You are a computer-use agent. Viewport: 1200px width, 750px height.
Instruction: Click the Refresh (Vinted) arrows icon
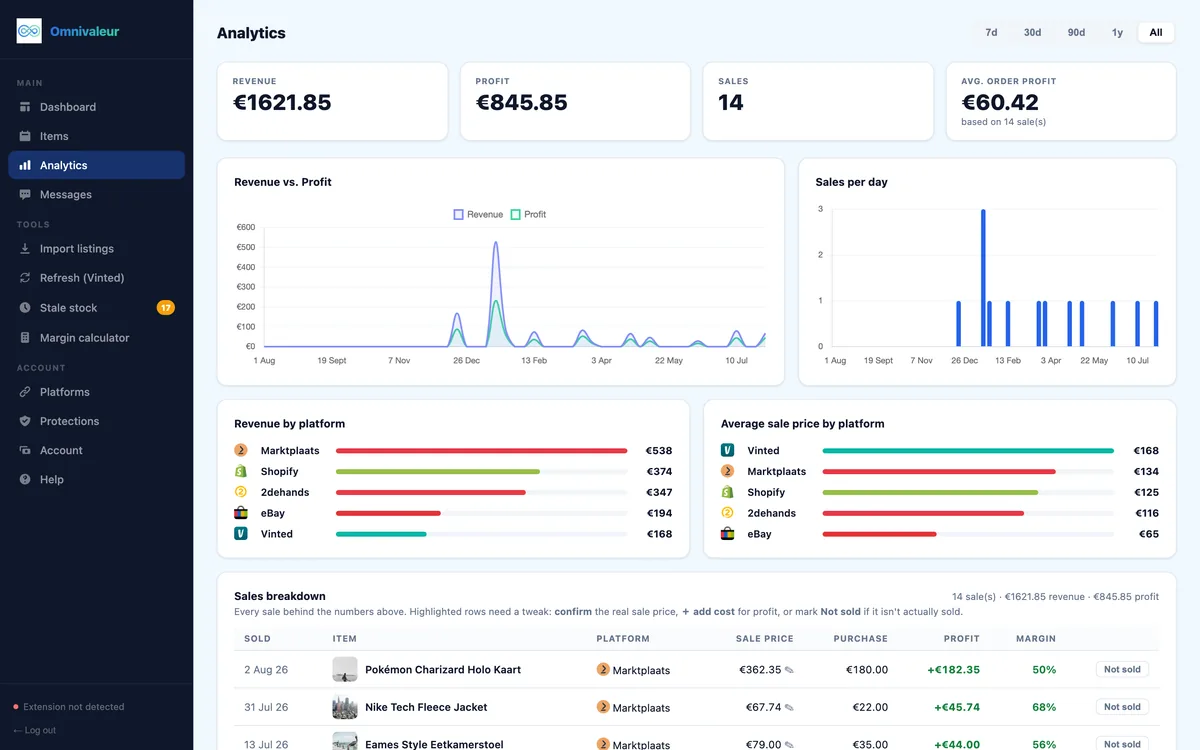pyautogui.click(x=25, y=278)
